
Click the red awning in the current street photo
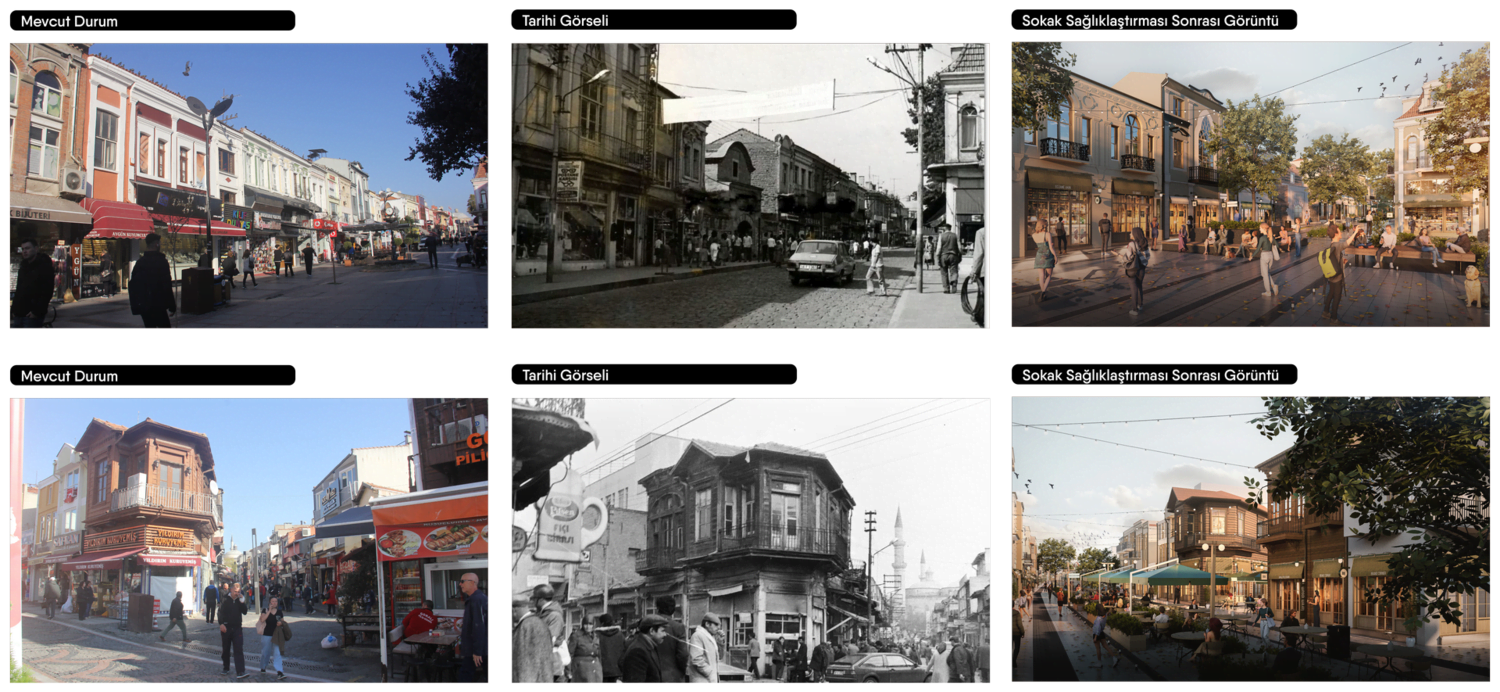point(118,218)
